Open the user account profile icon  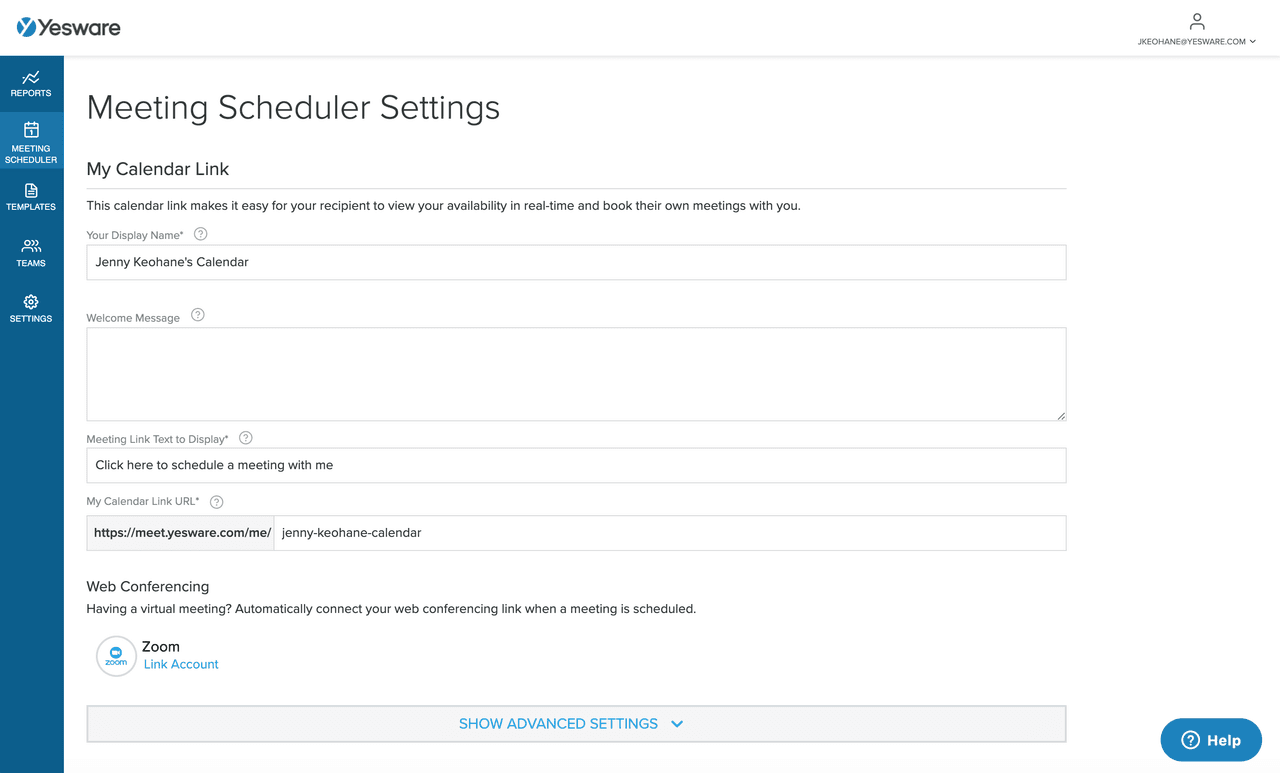tap(1196, 19)
